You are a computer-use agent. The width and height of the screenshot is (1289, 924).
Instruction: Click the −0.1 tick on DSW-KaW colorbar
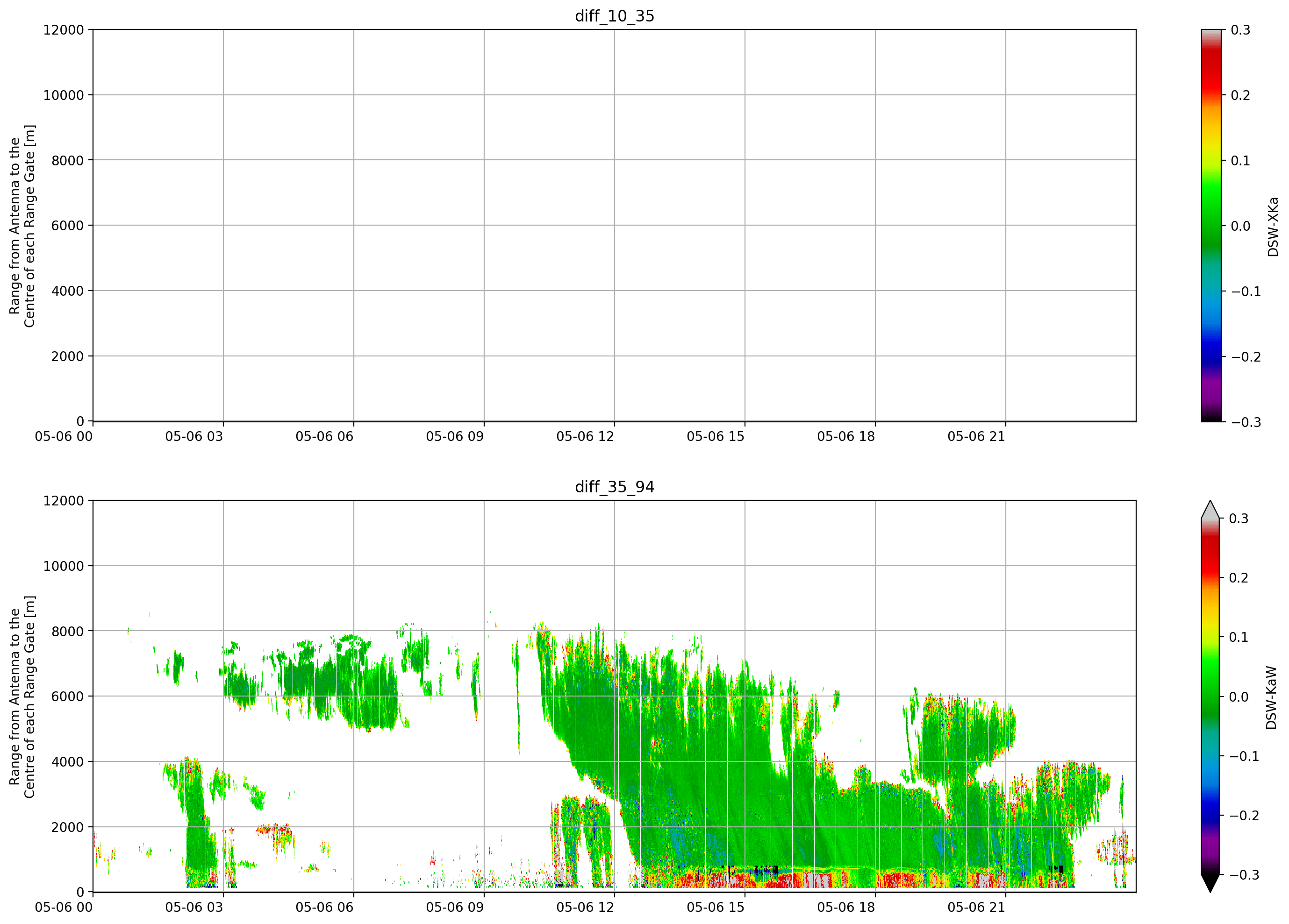(x=1244, y=756)
